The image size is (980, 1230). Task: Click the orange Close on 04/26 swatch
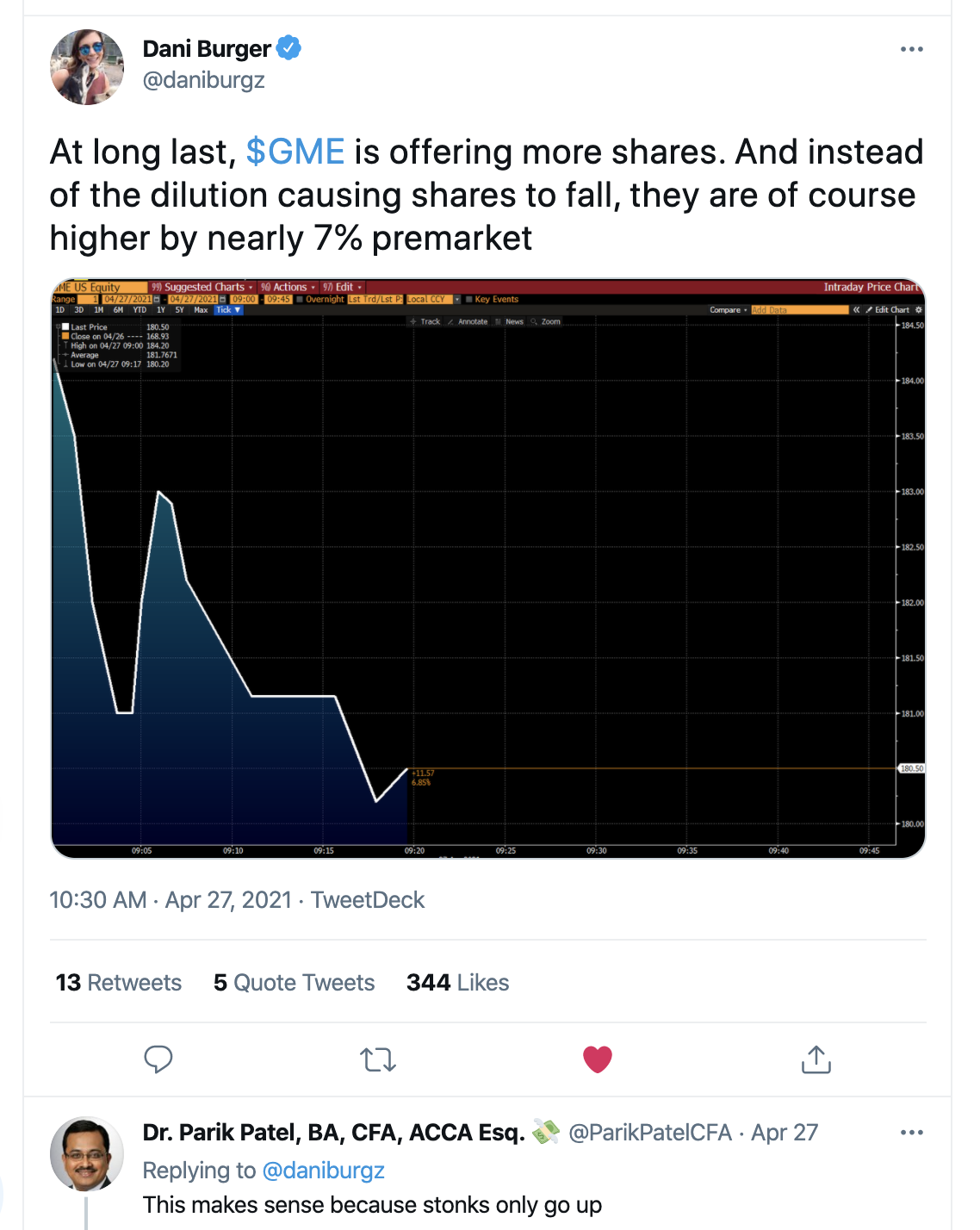coord(65,337)
